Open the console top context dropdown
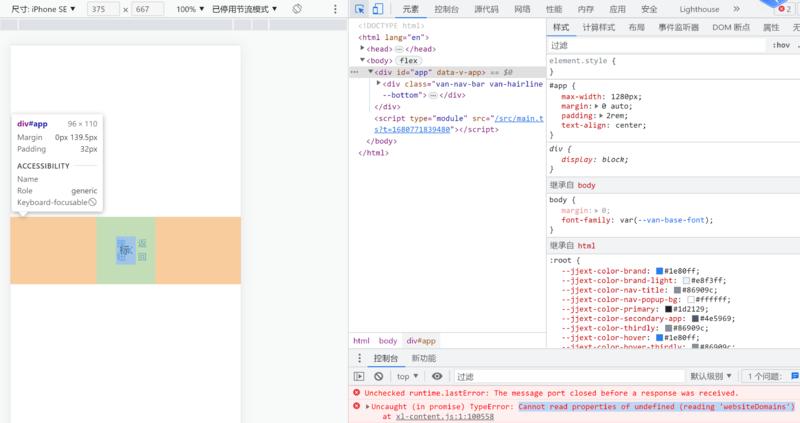800x423 pixels. click(x=407, y=376)
